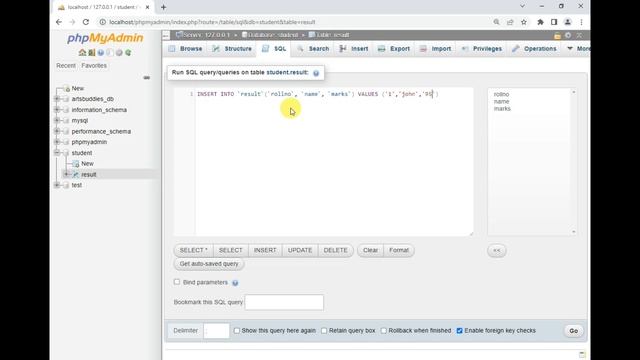Image resolution: width=640 pixels, height=360 pixels.
Task: Click the phpMyAdmin logo
Action: tap(105, 38)
